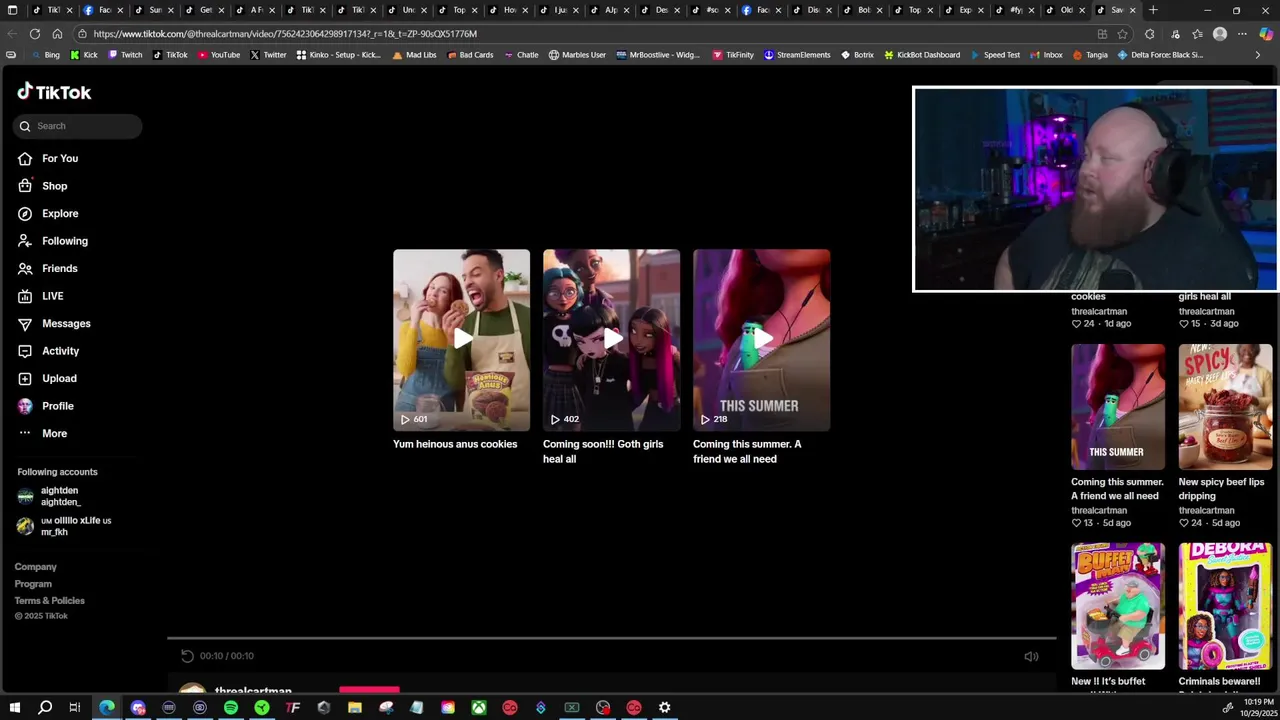Image resolution: width=1280 pixels, height=720 pixels.
Task: Open the browser profile avatar
Action: 1220,34
